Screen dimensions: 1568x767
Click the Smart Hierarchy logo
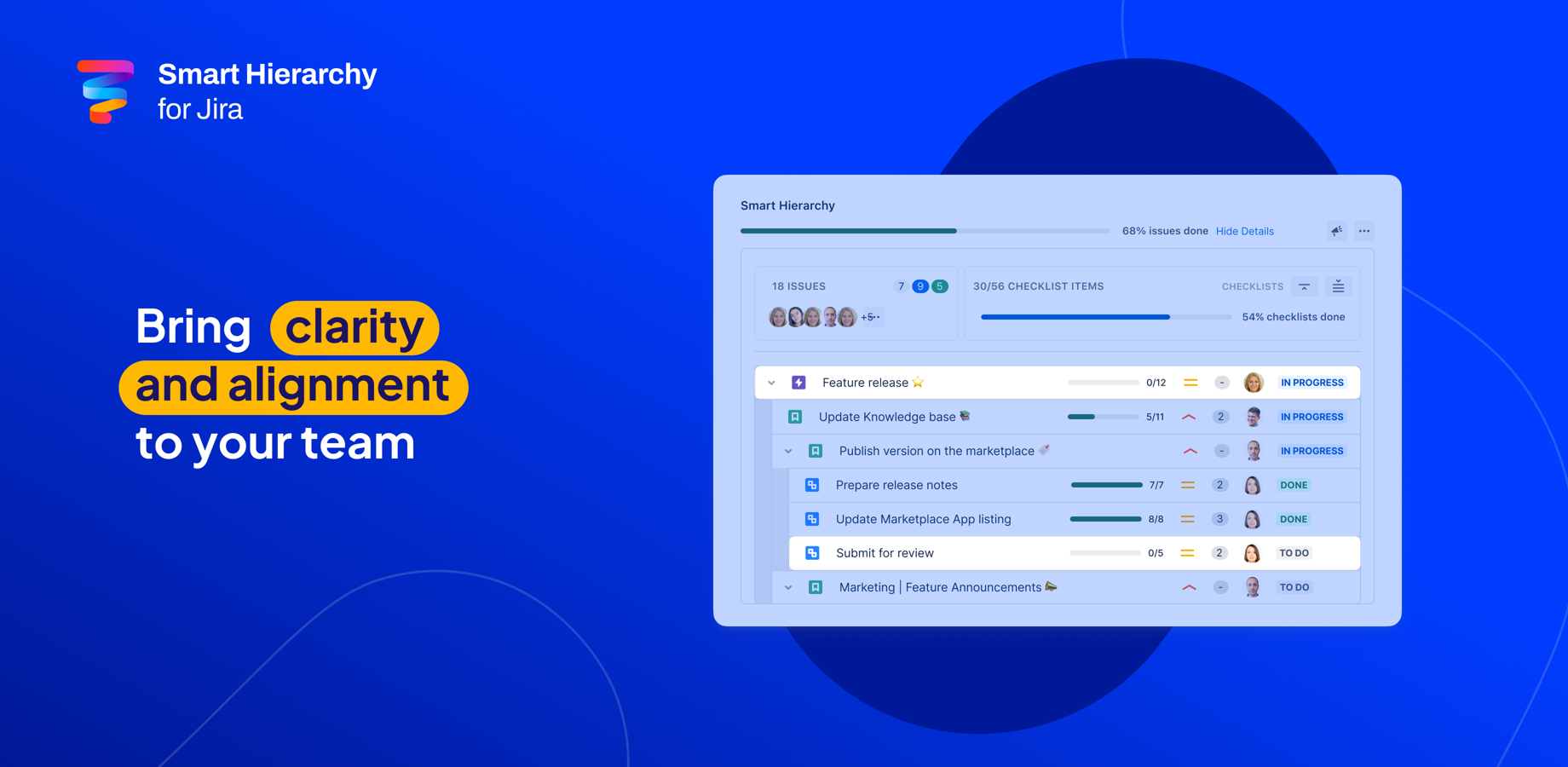click(106, 91)
